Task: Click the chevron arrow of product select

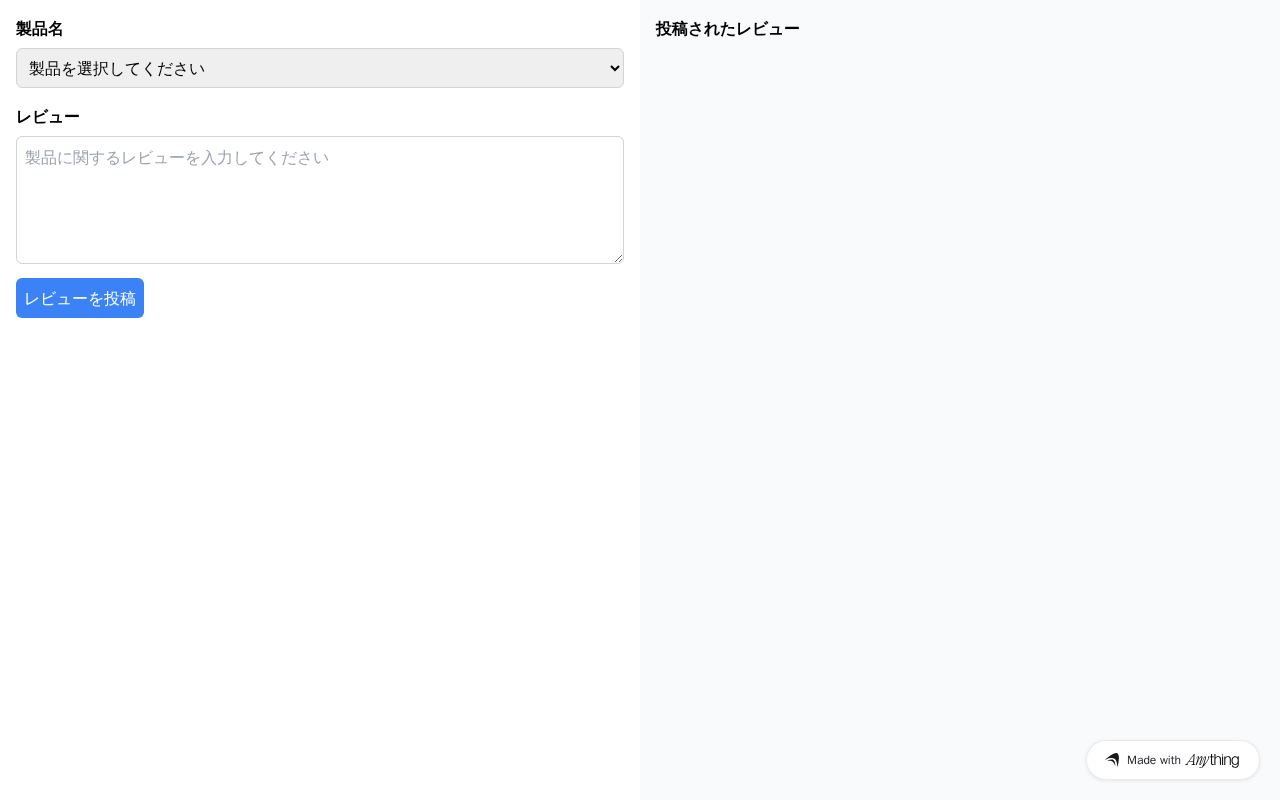Action: tap(614, 68)
